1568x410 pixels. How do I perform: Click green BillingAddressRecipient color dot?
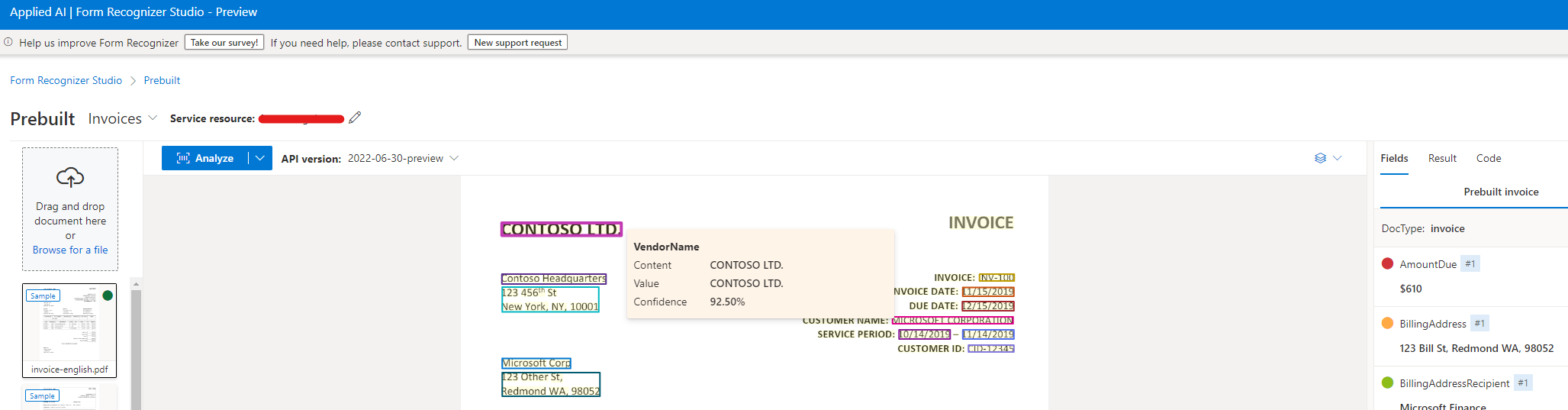click(1388, 383)
